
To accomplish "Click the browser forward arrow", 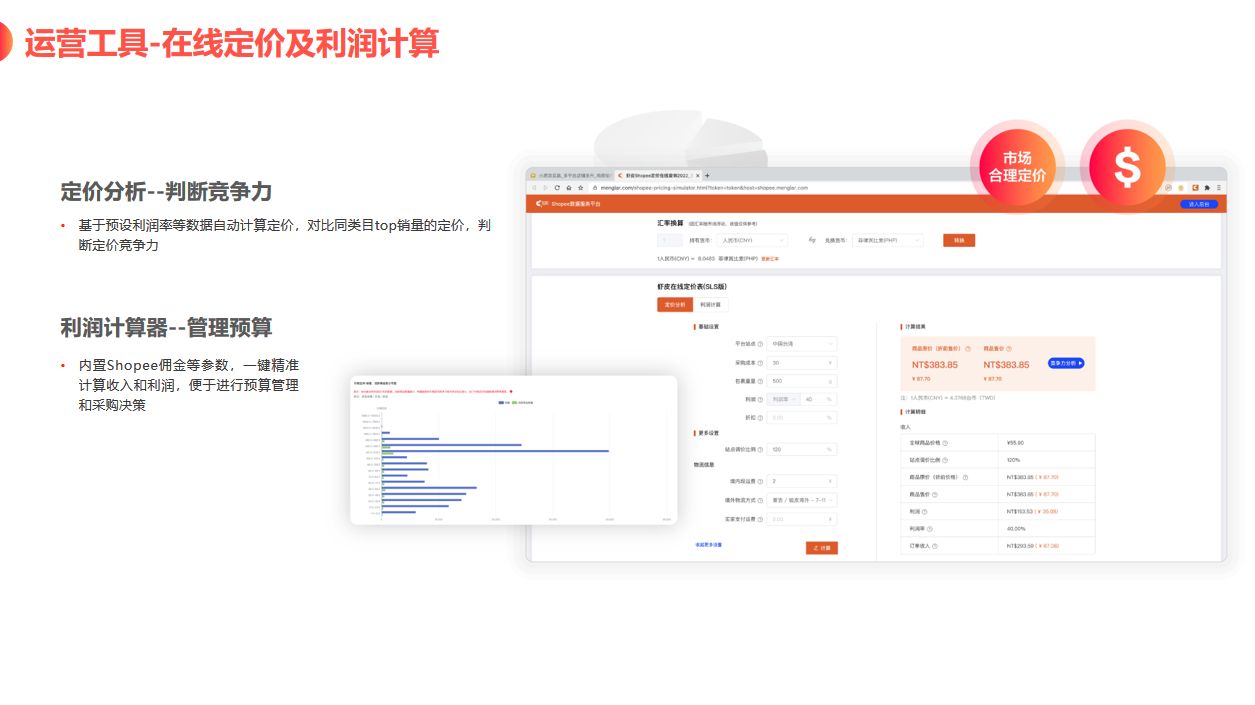I will pos(545,187).
